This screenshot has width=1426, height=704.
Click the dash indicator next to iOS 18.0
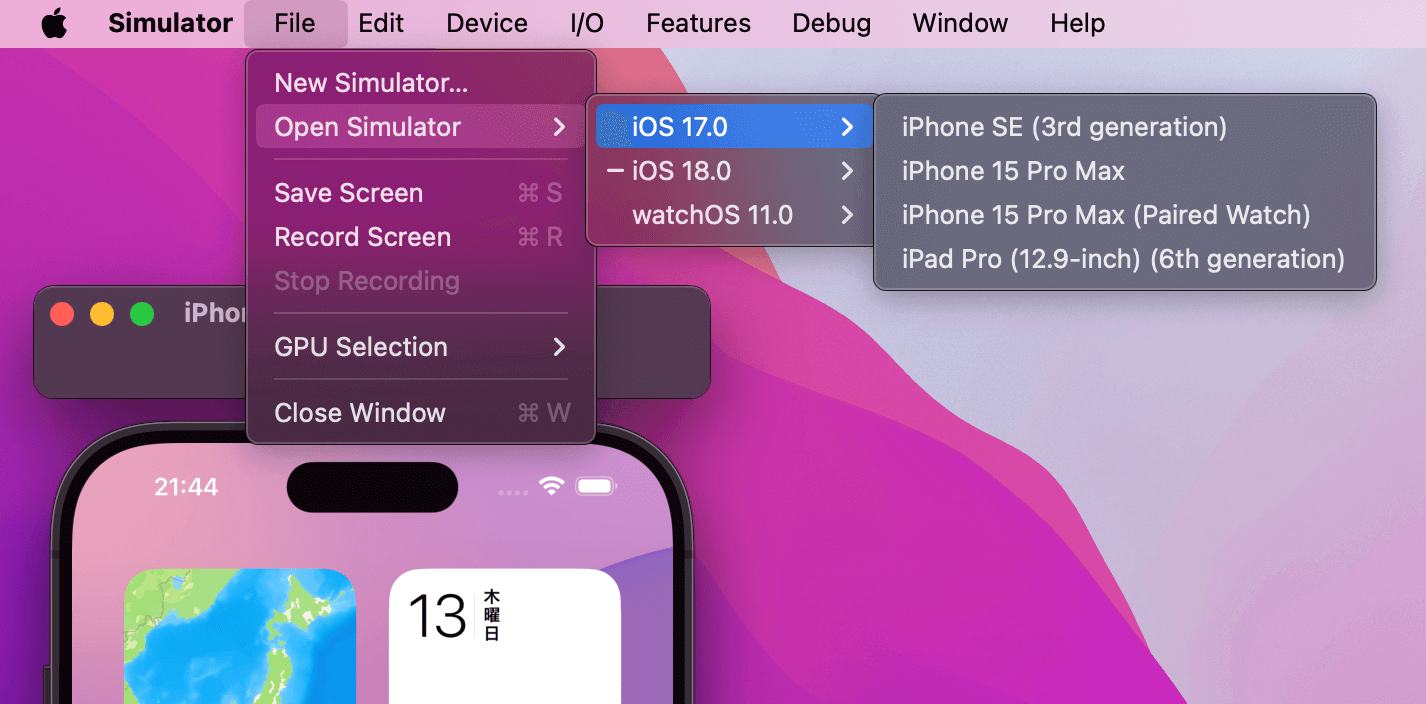pyautogui.click(x=615, y=171)
